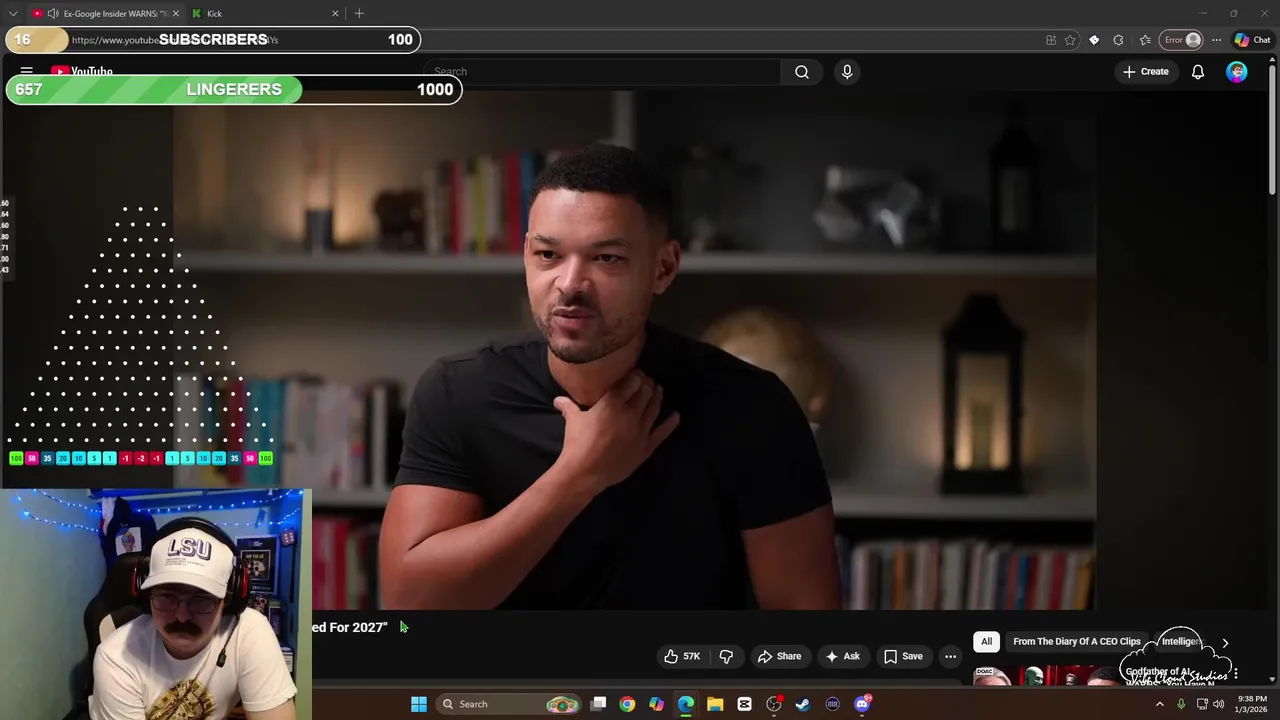The height and width of the screenshot is (720, 1280).
Task: Click the microphone tray icon
Action: 1181,704
